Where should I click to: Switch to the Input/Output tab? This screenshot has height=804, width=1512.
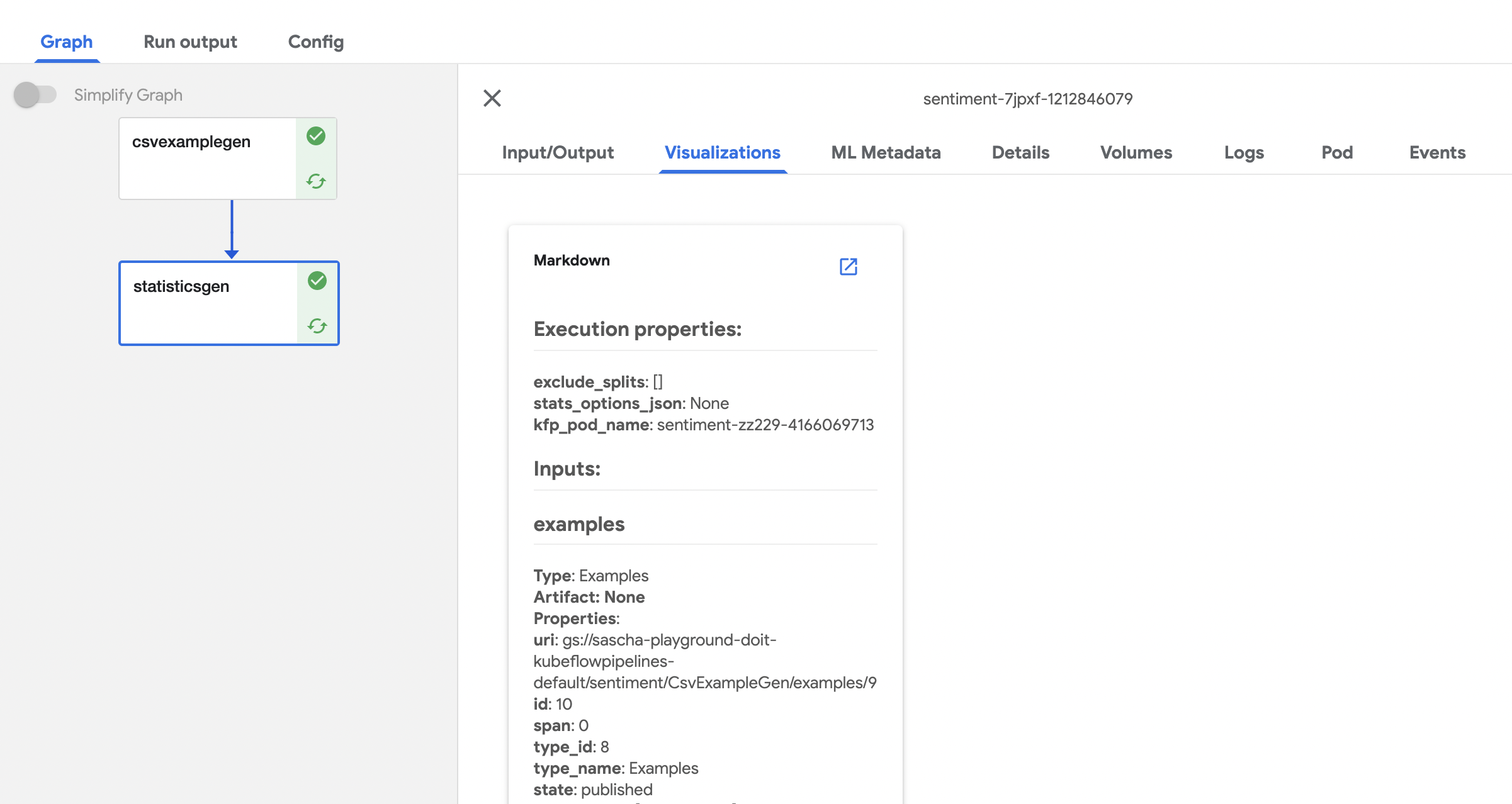558,152
